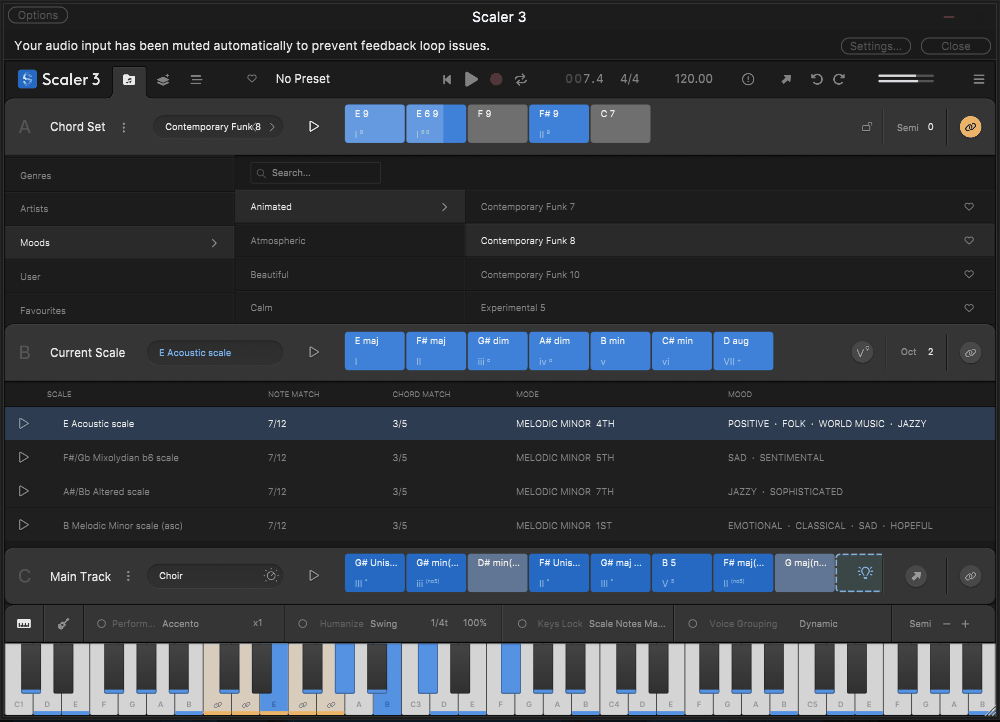Toggle the link icon in Current Scale

(x=970, y=352)
